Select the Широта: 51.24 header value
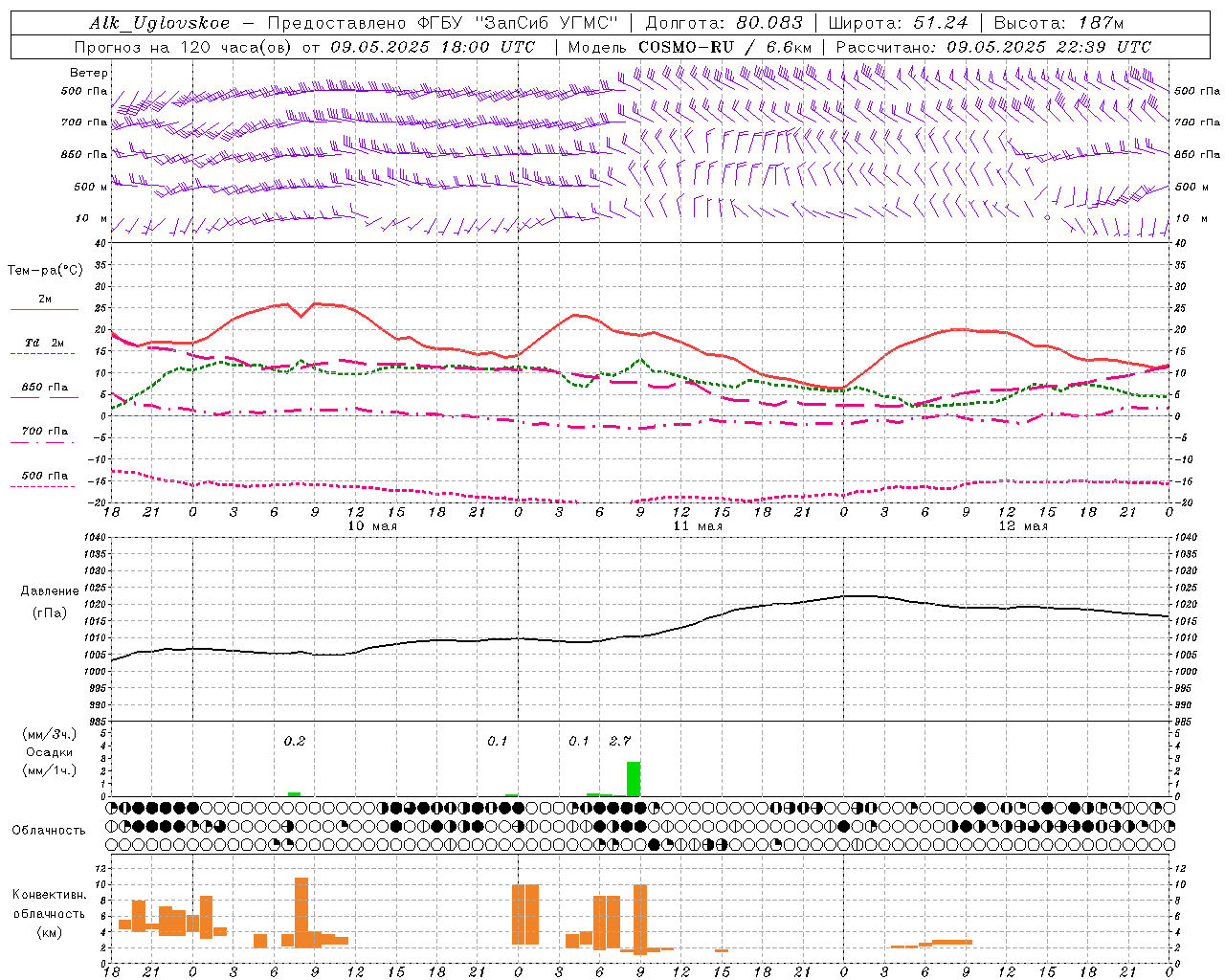Screen dimensions: 1225x980 tap(898, 23)
